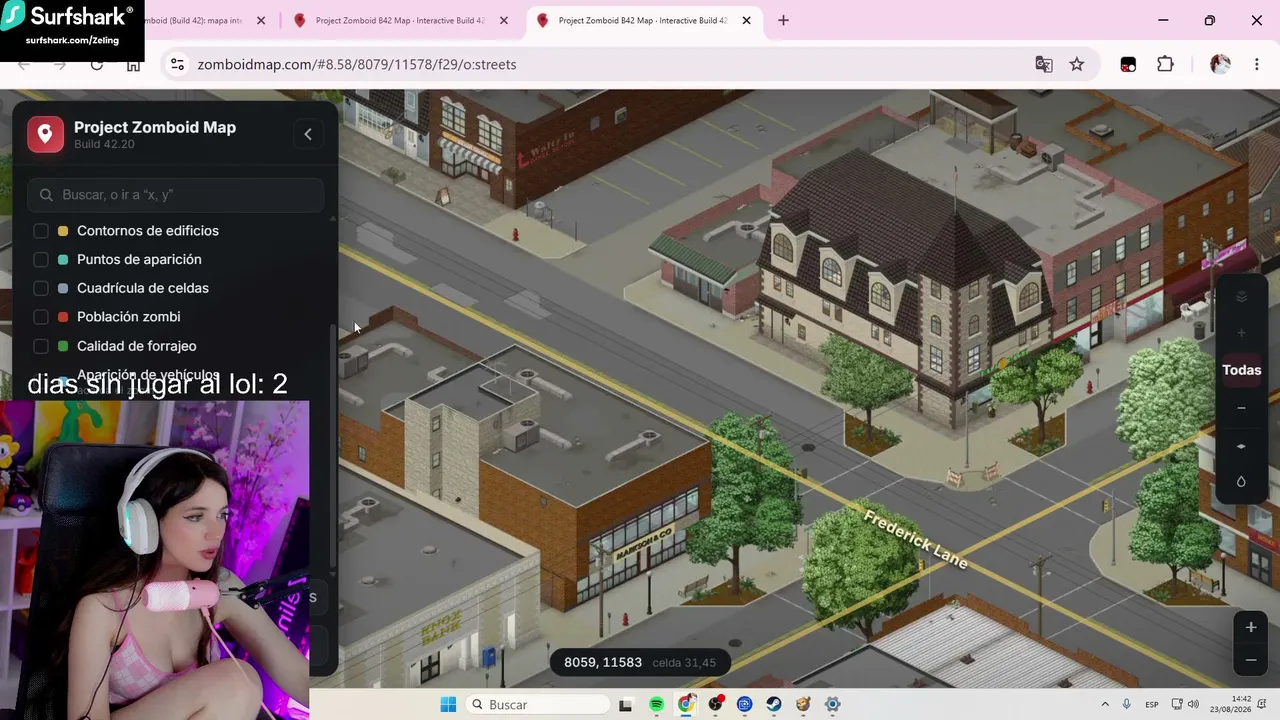Toggle the Cuadrícula de celdas checkbox
The width and height of the screenshot is (1280, 720).
[x=41, y=288]
